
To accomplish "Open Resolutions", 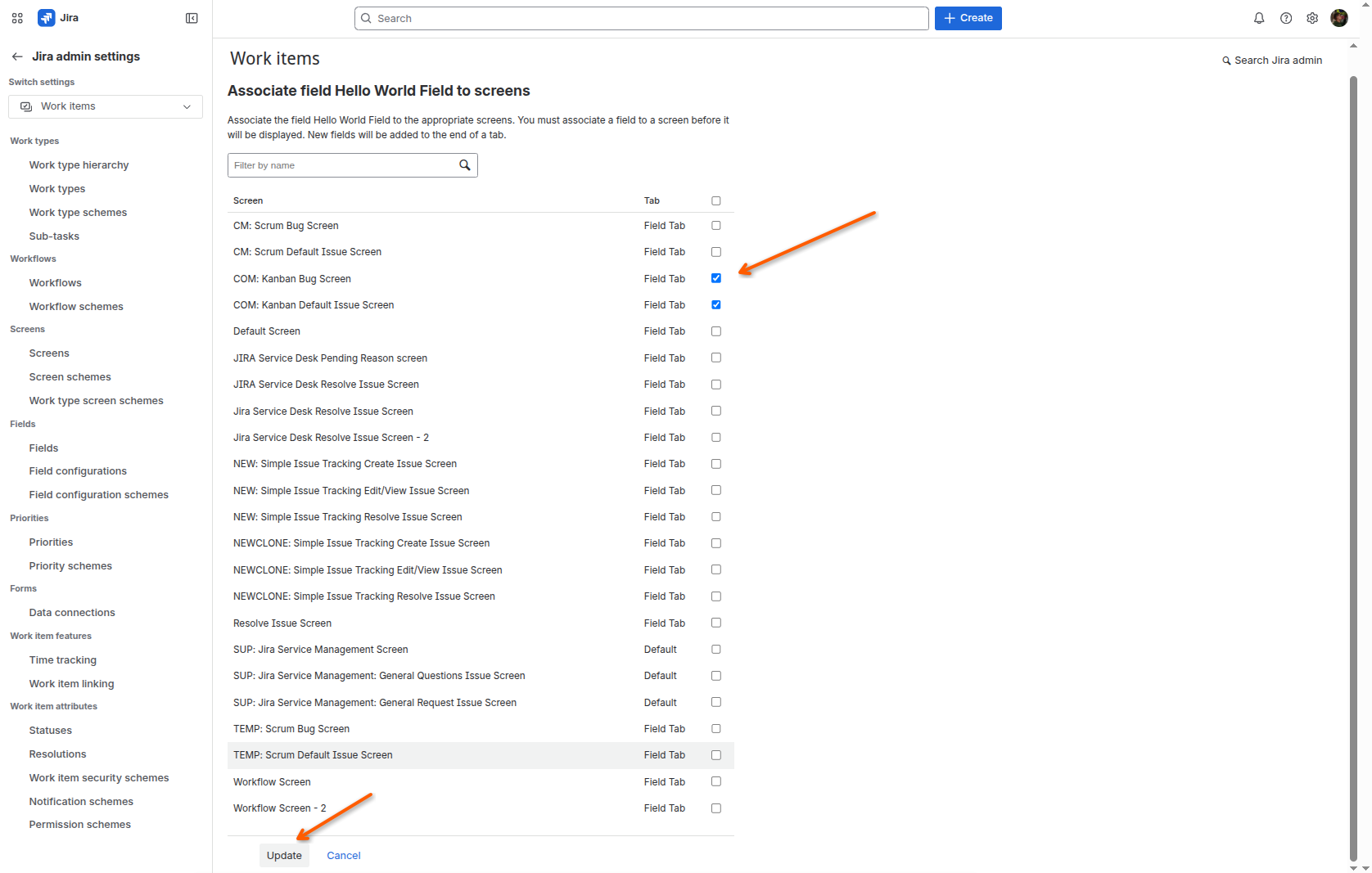I will (57, 754).
